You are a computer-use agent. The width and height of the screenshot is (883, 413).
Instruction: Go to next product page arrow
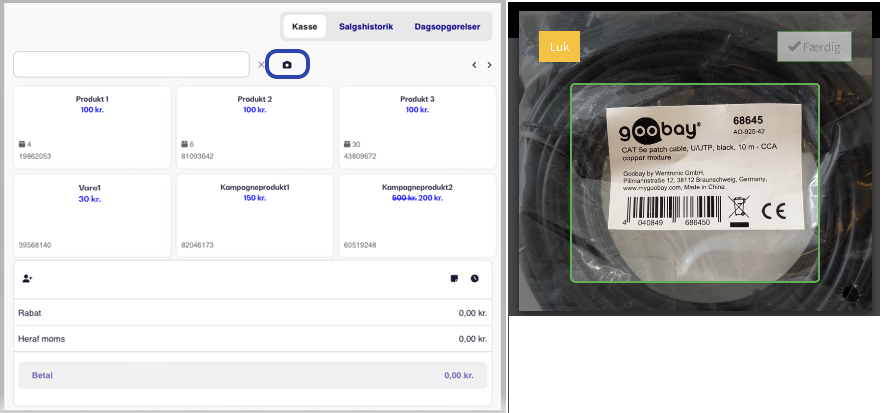click(x=489, y=65)
